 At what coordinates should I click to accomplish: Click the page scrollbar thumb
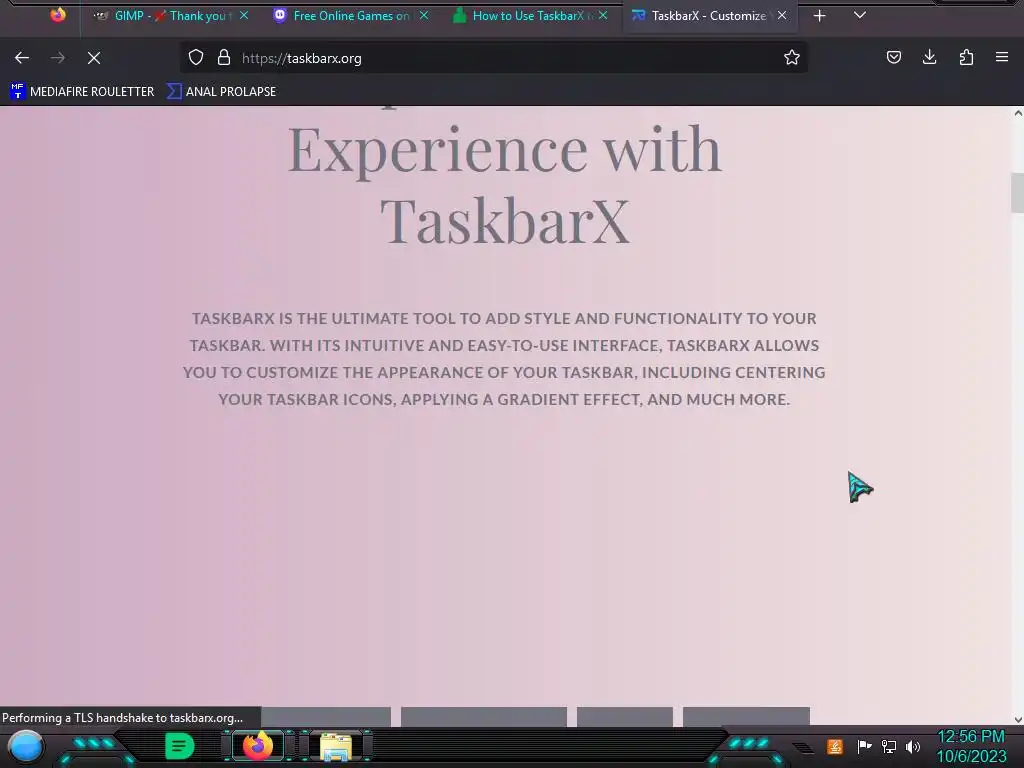[1017, 193]
